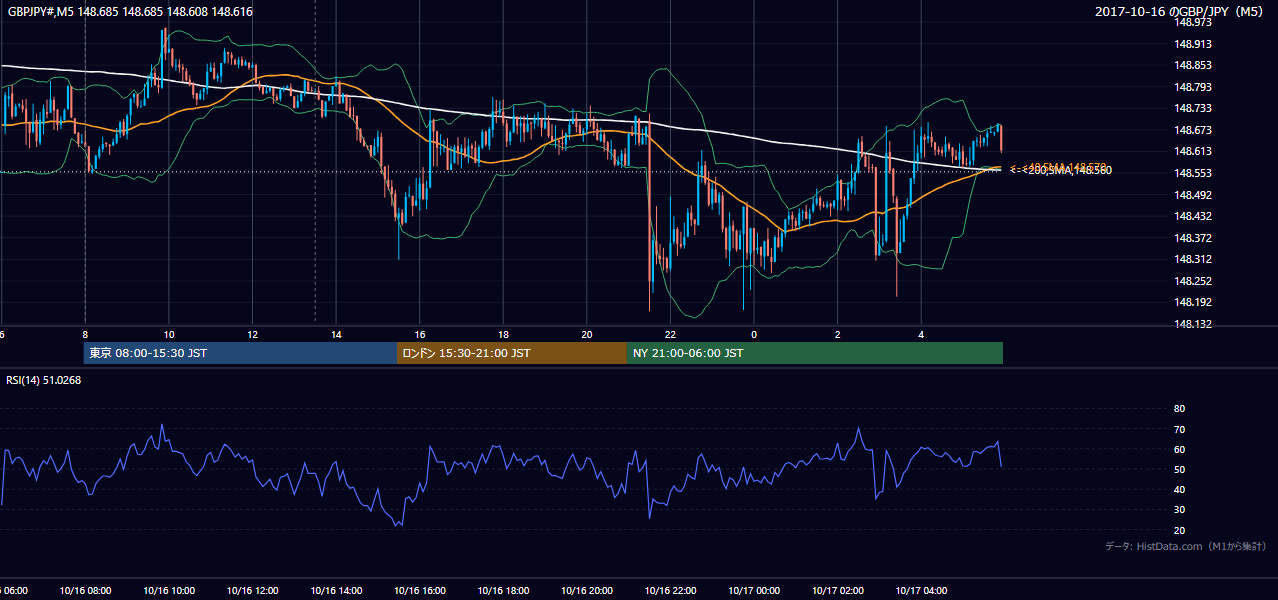Click the HistData.com data source credit

point(1186,546)
